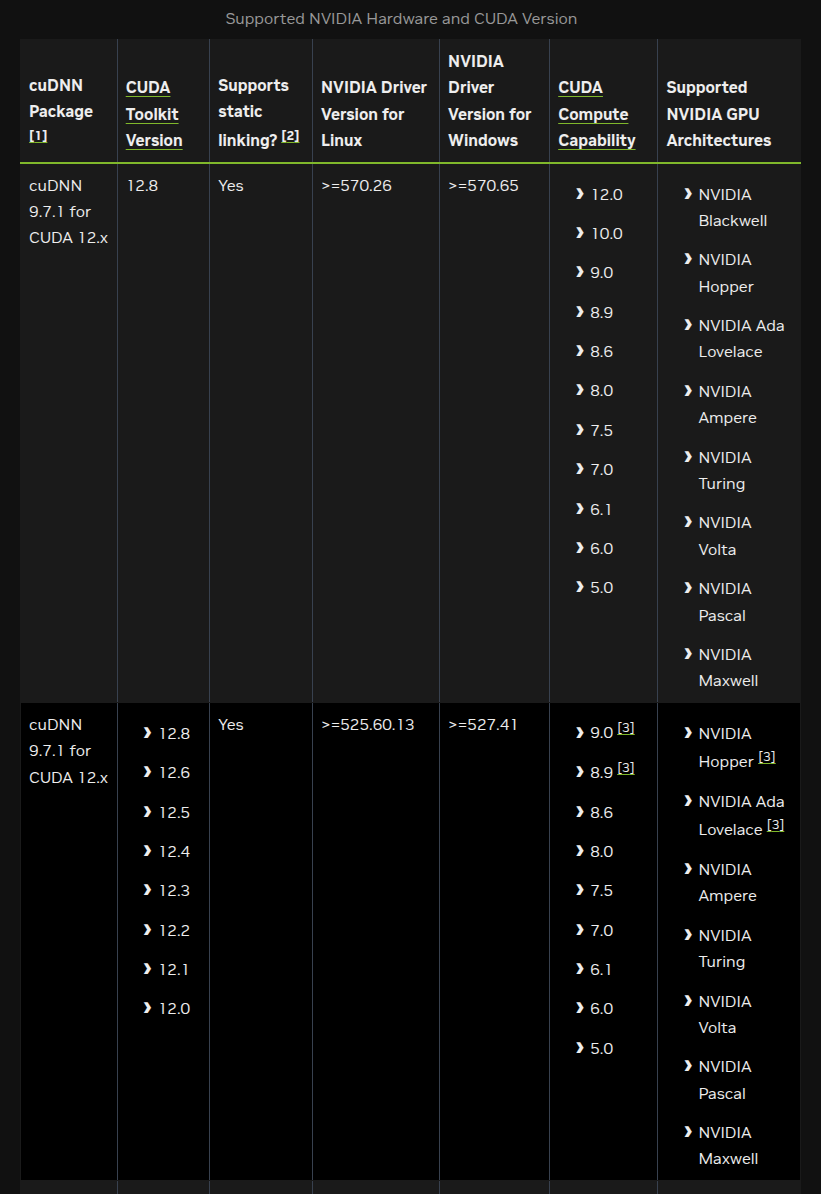821x1194 pixels.
Task: Click NVIDIA Maxwell in the >=570.26 row
Action: coord(728,668)
